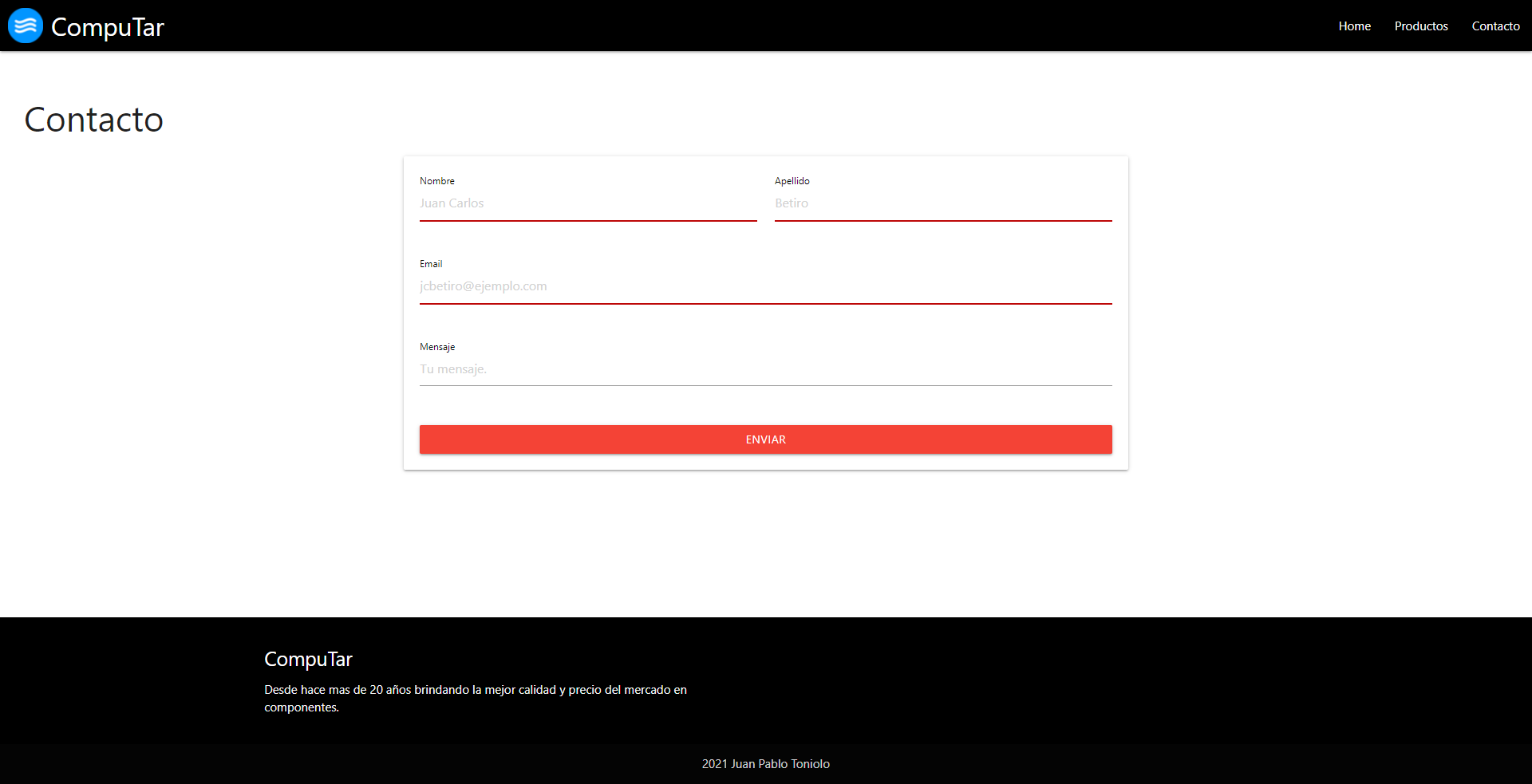Click the CompuTar footer title

click(308, 660)
